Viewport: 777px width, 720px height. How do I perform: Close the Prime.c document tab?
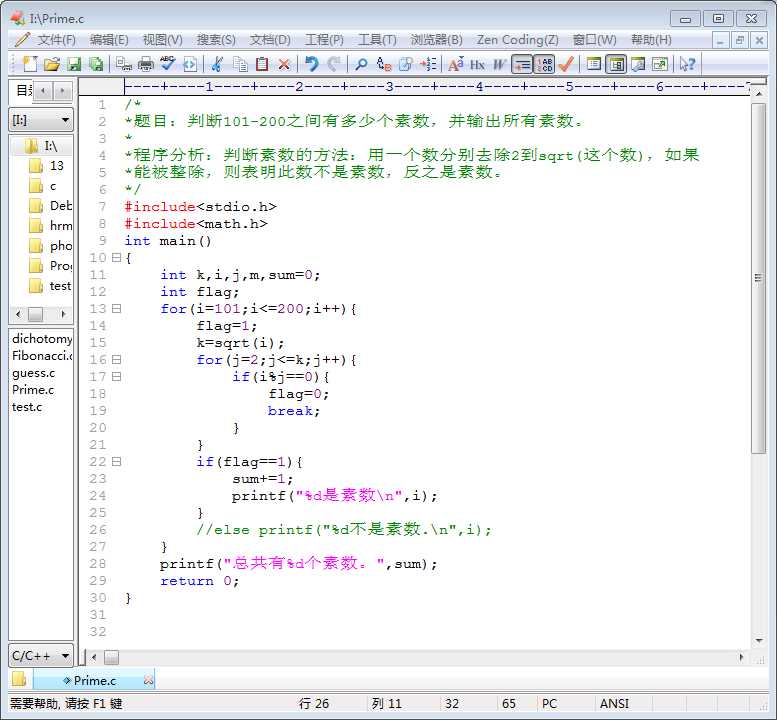point(148,680)
